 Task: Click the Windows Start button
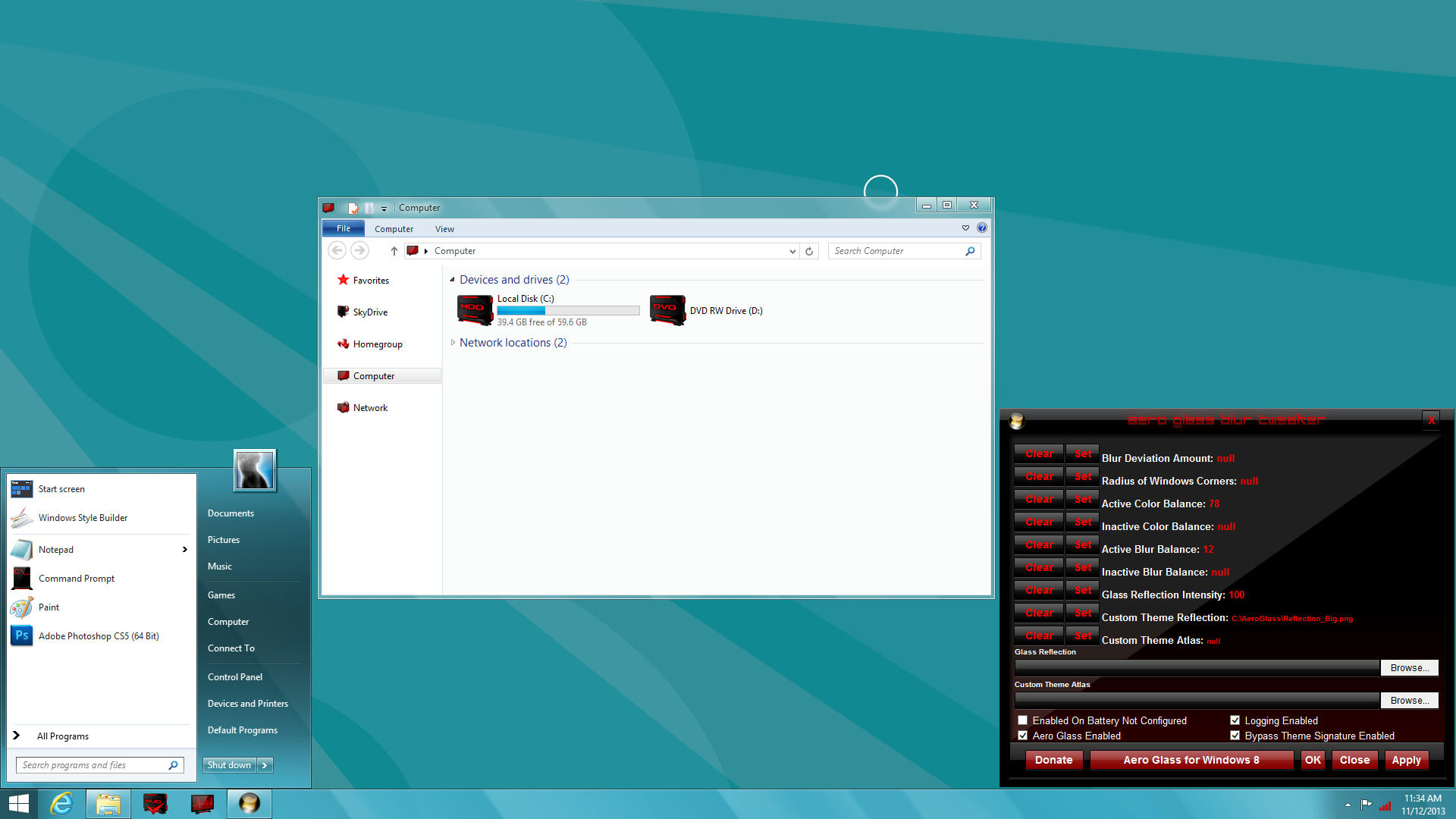pos(18,803)
